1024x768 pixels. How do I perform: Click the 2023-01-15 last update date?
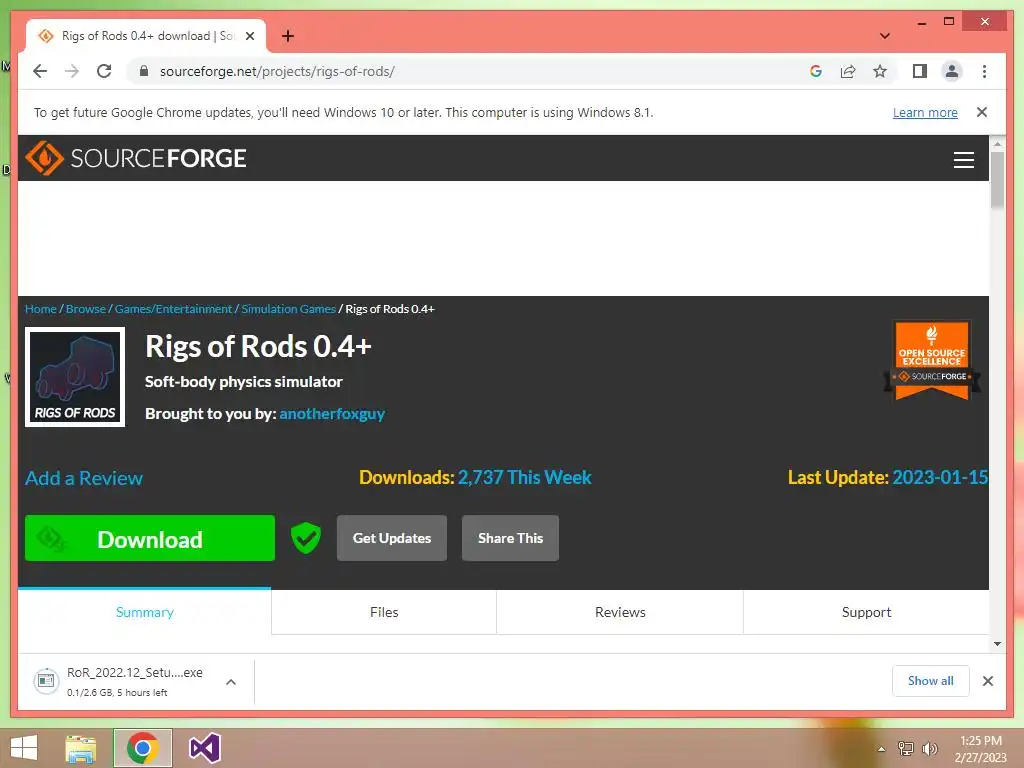940,477
